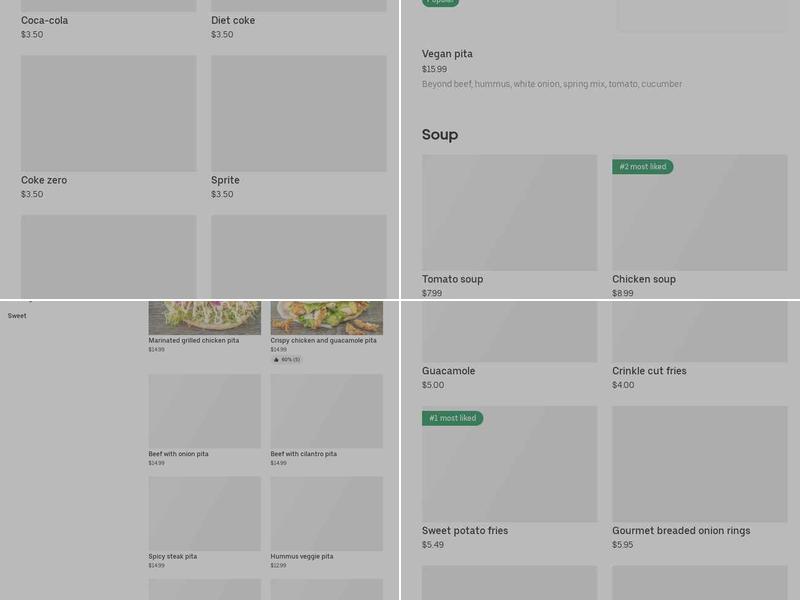Viewport: 800px width, 600px height.
Task: Open the Marinated grilled chicken pita photo
Action: [x=205, y=318]
